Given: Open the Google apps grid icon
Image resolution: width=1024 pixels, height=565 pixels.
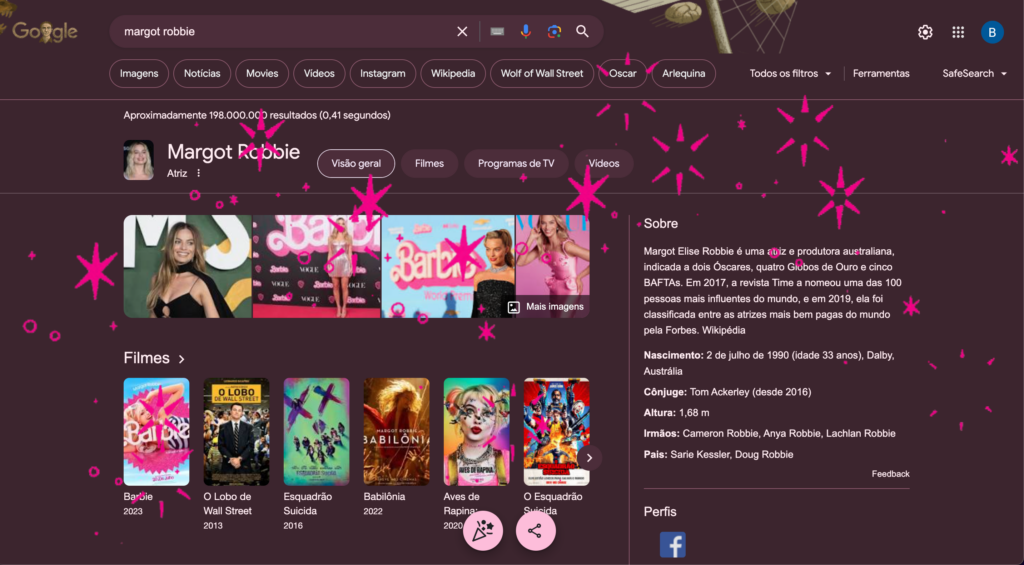Looking at the screenshot, I should click(x=958, y=32).
